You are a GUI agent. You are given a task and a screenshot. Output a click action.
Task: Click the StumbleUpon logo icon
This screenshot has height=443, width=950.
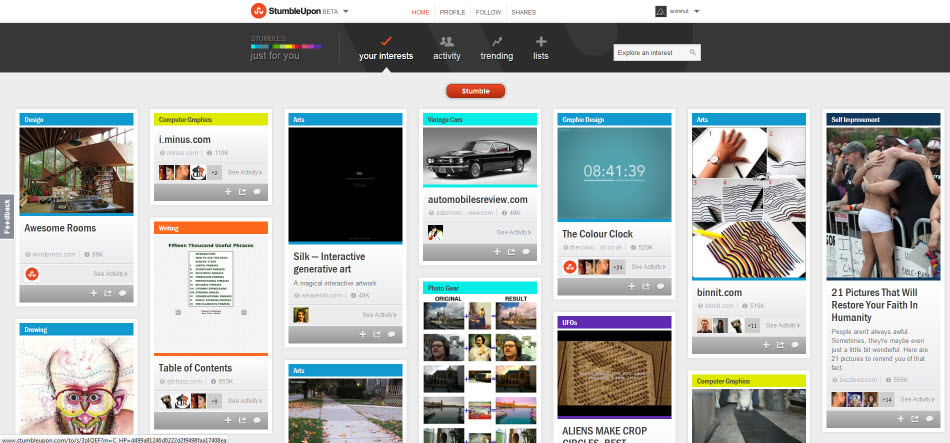click(259, 11)
